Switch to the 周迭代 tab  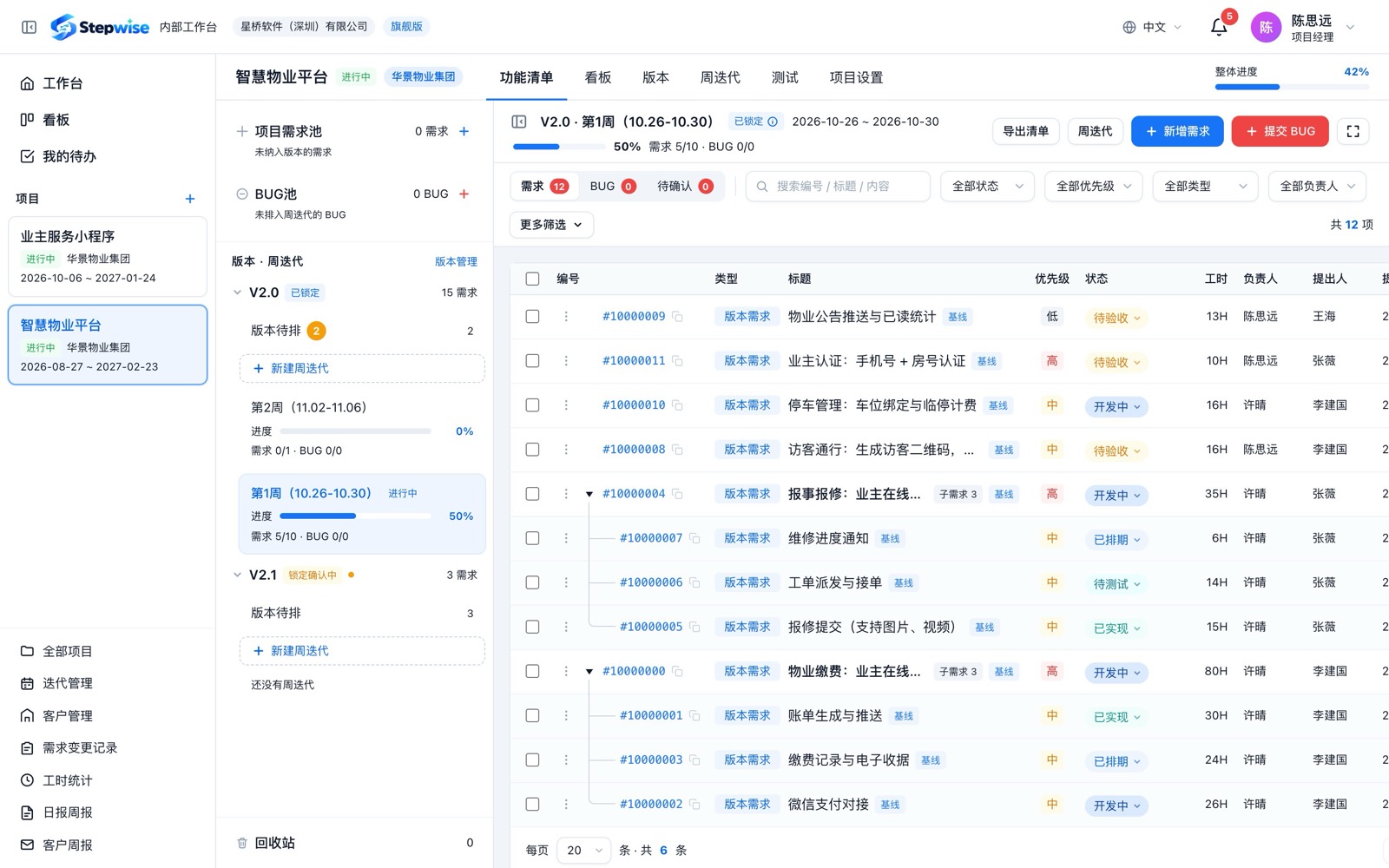pos(720,77)
